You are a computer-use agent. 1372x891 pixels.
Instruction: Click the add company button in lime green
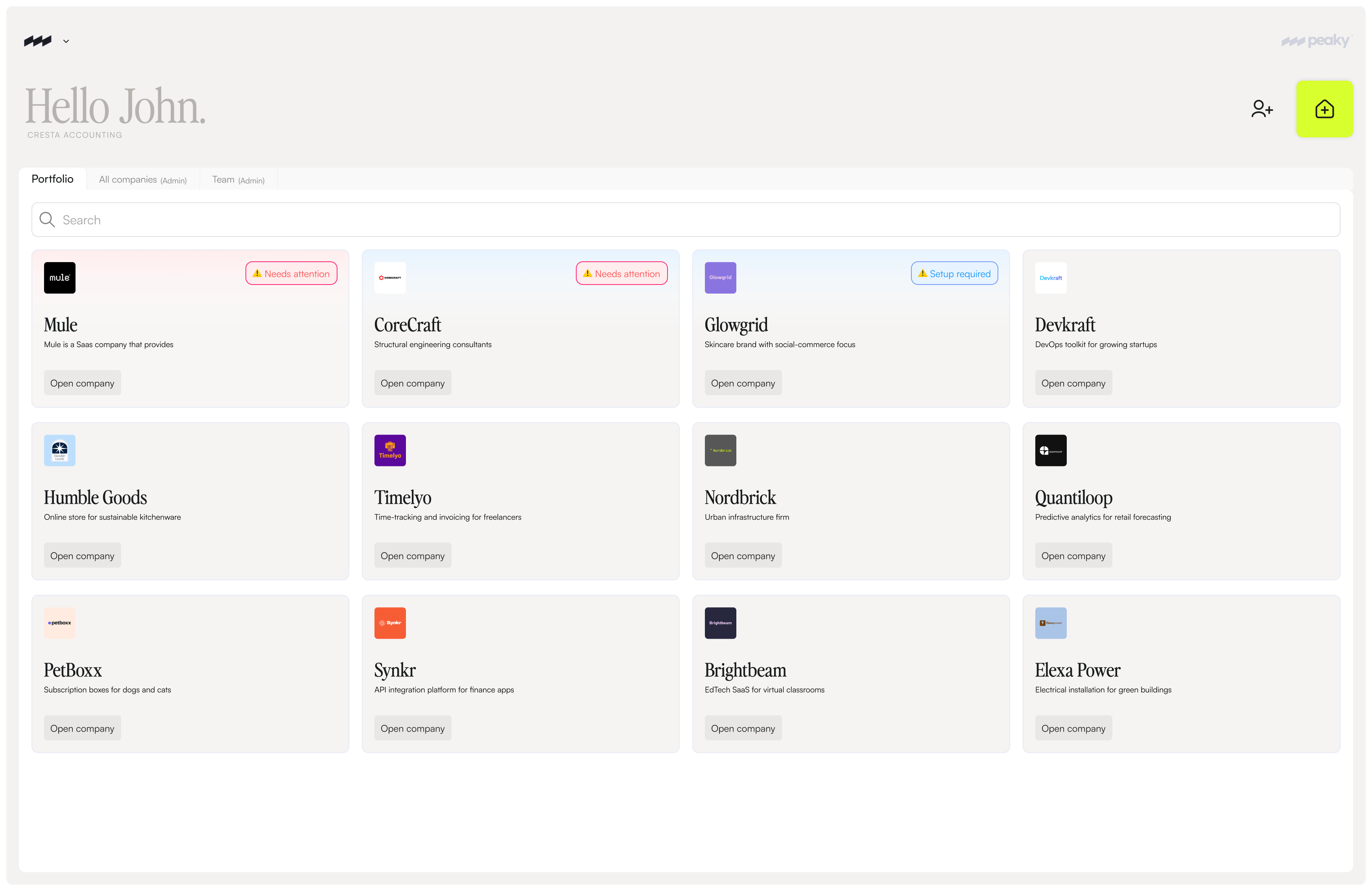click(1324, 108)
